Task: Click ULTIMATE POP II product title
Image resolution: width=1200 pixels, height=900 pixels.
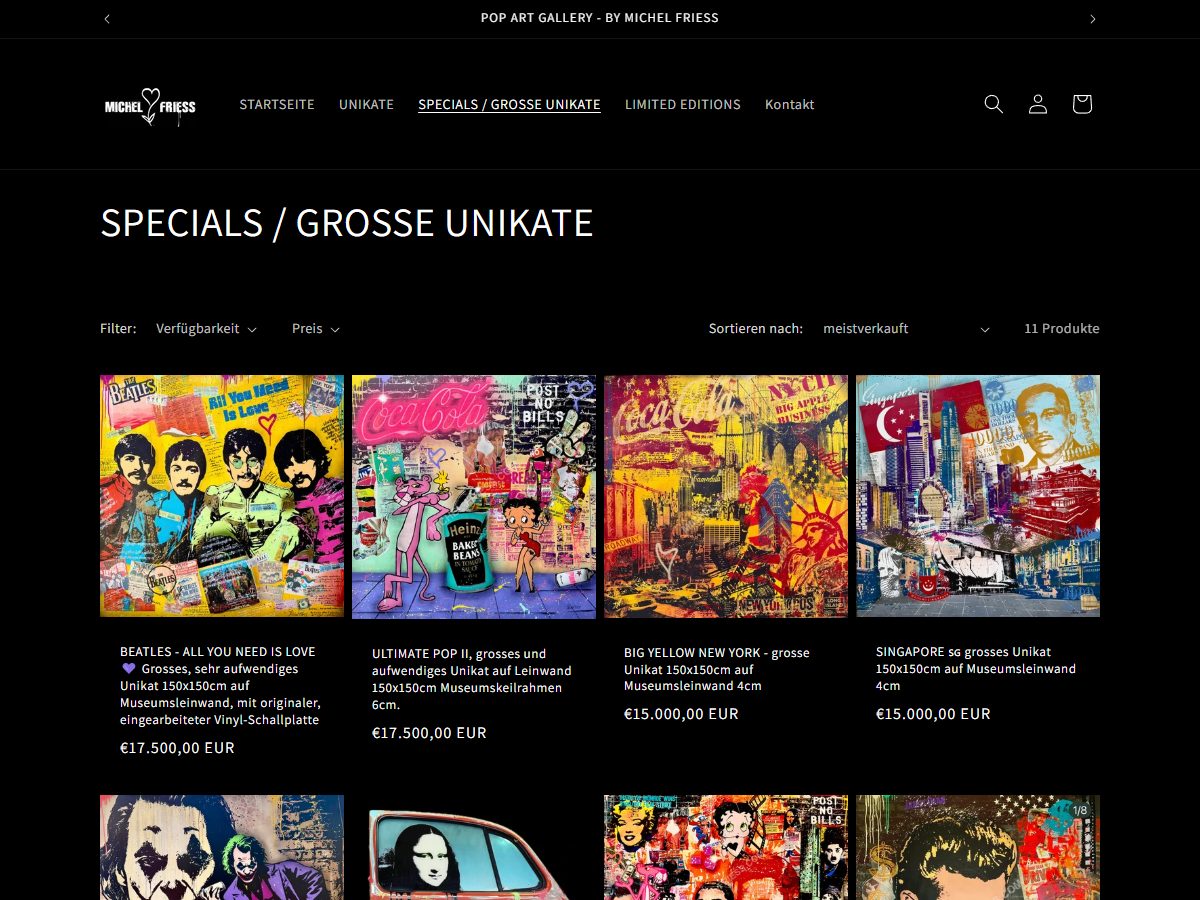Action: coord(472,679)
